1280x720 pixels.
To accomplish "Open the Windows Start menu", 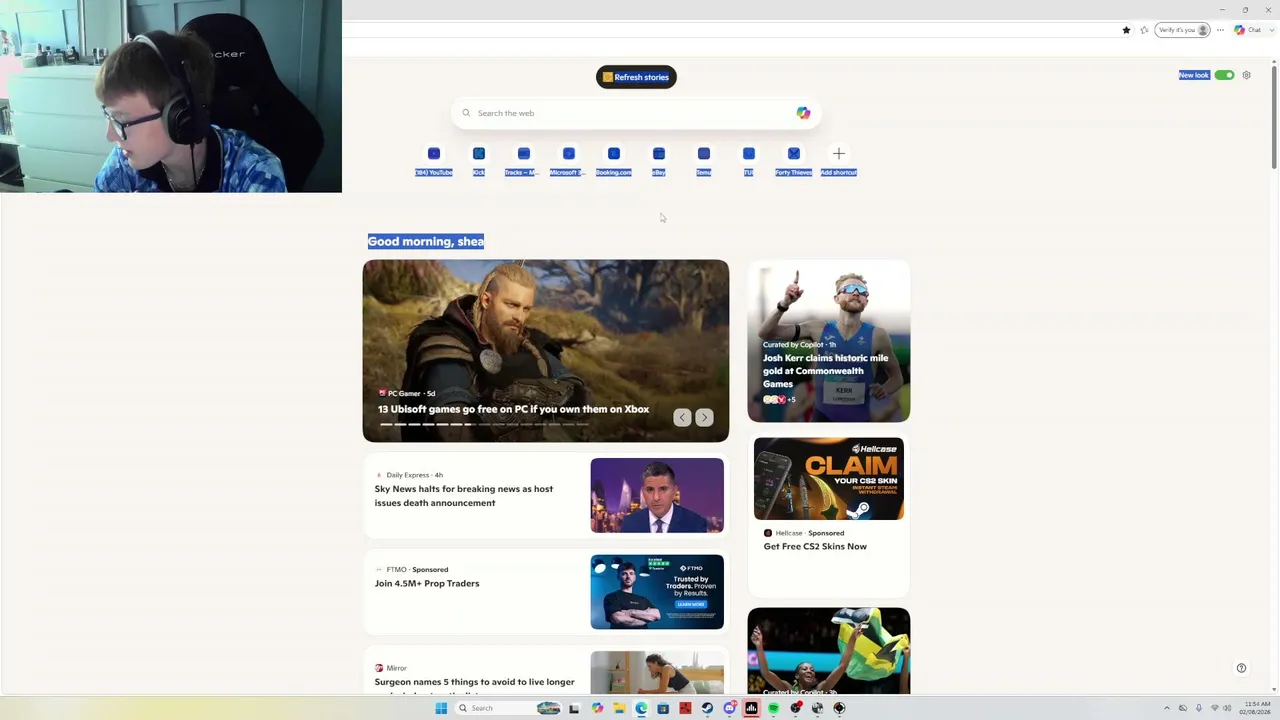I will 441,708.
